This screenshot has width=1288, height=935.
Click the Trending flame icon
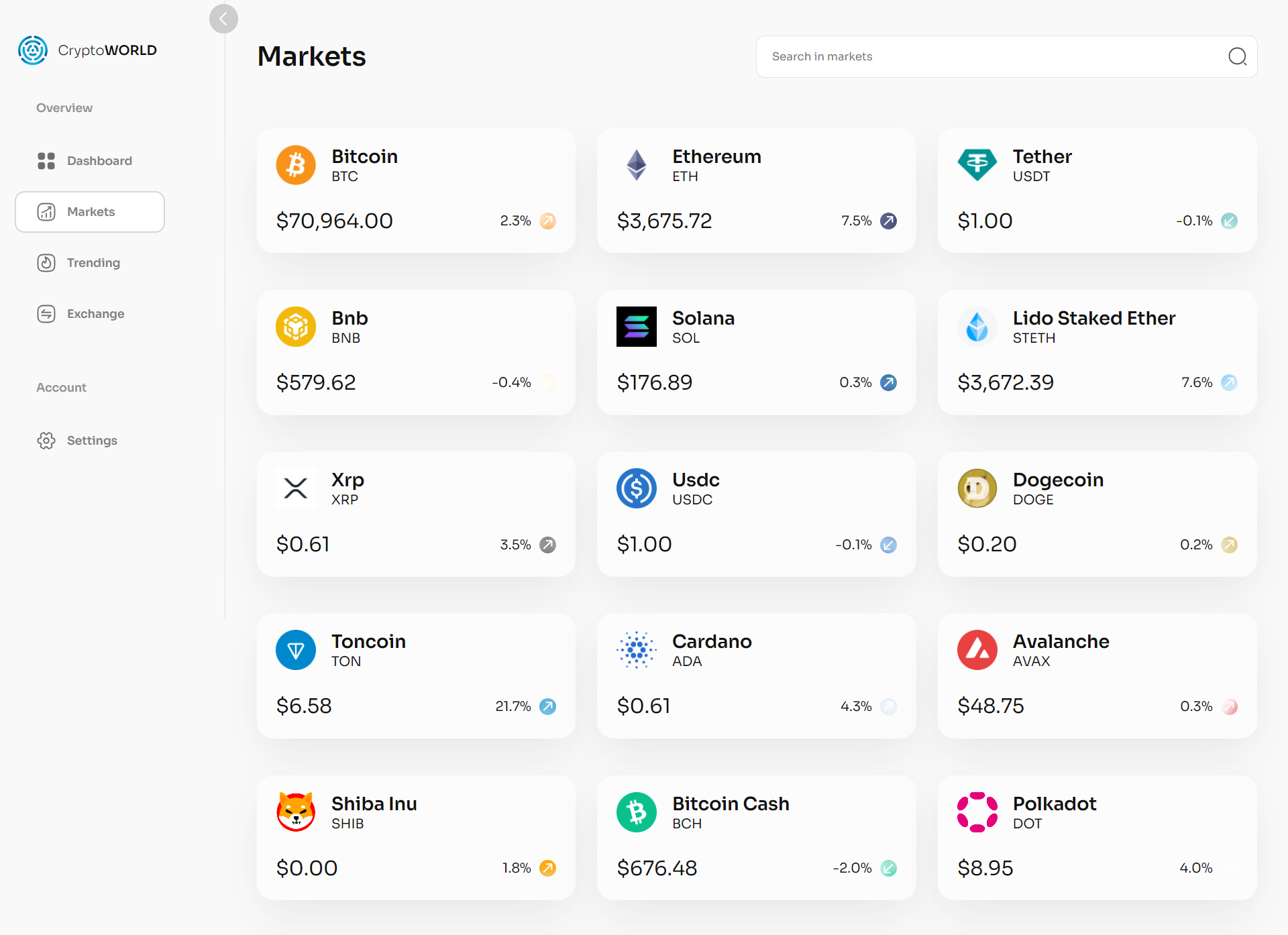coord(46,263)
